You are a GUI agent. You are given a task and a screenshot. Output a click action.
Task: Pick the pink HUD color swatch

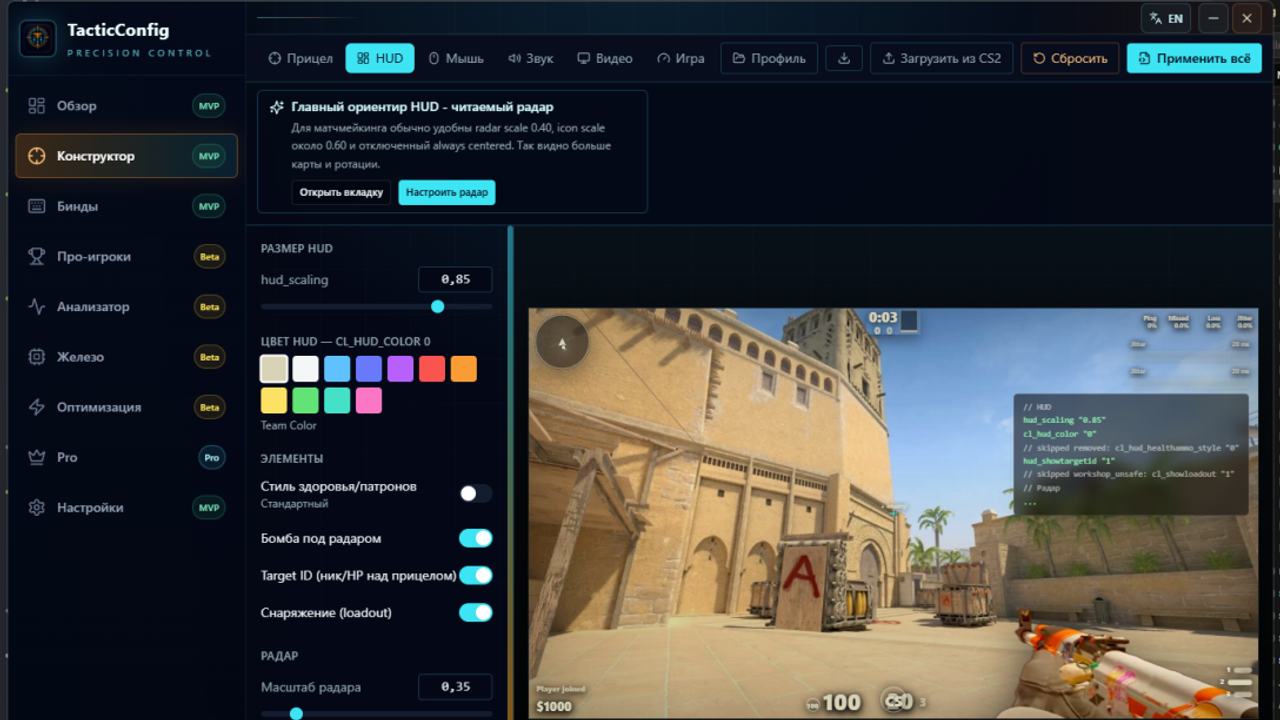(369, 401)
